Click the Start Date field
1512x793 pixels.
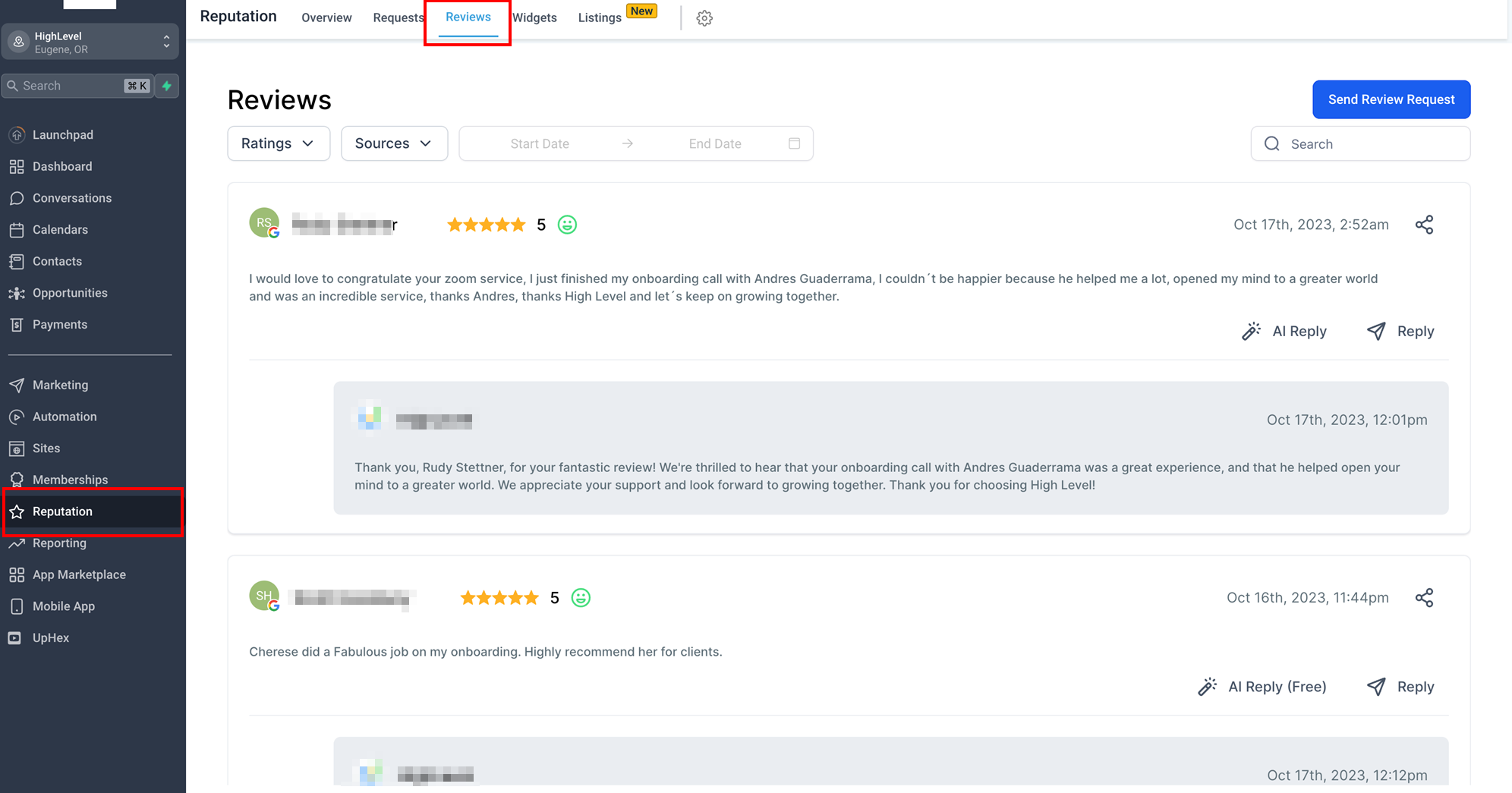540,143
